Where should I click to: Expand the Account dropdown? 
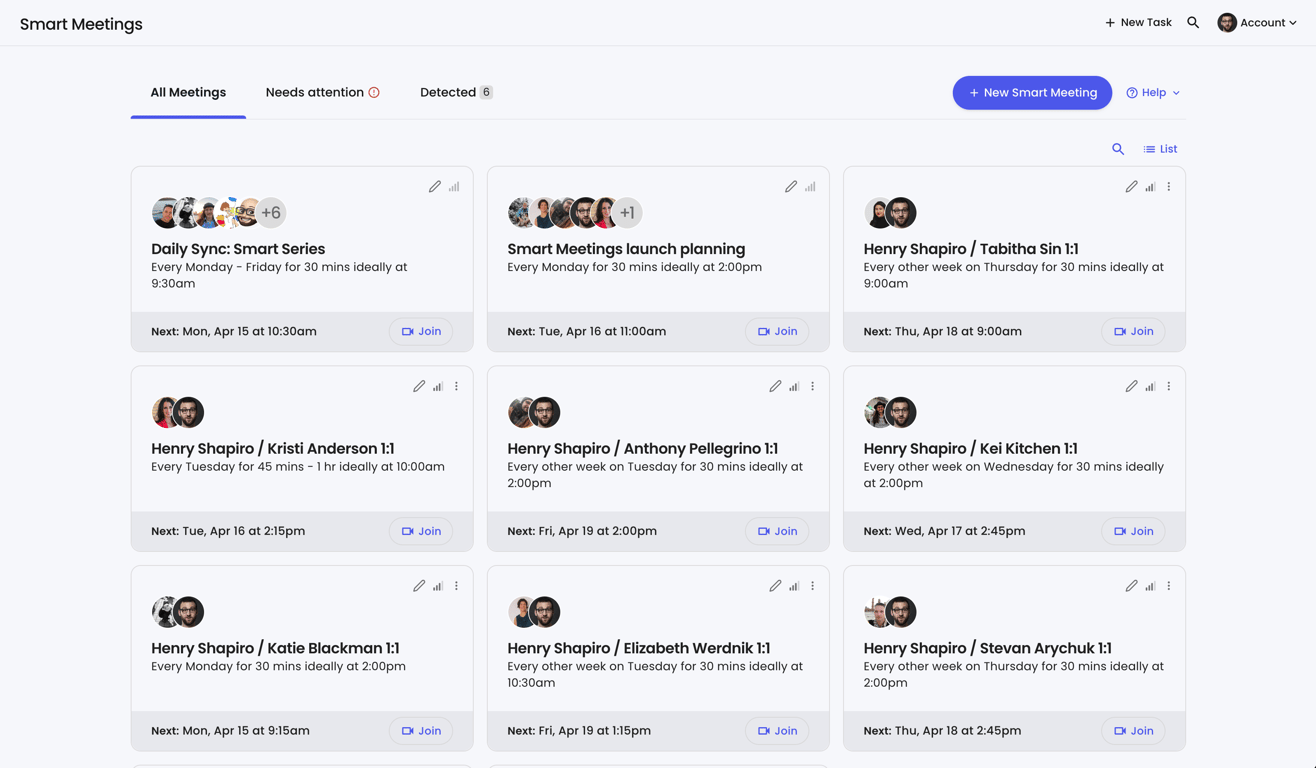[x=1292, y=22]
